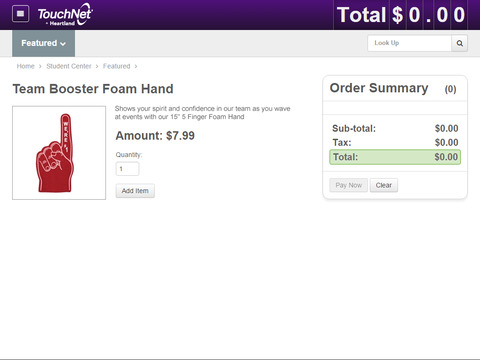Click the green Total row in summary
Viewport: 480px width, 360px height.
[395, 157]
